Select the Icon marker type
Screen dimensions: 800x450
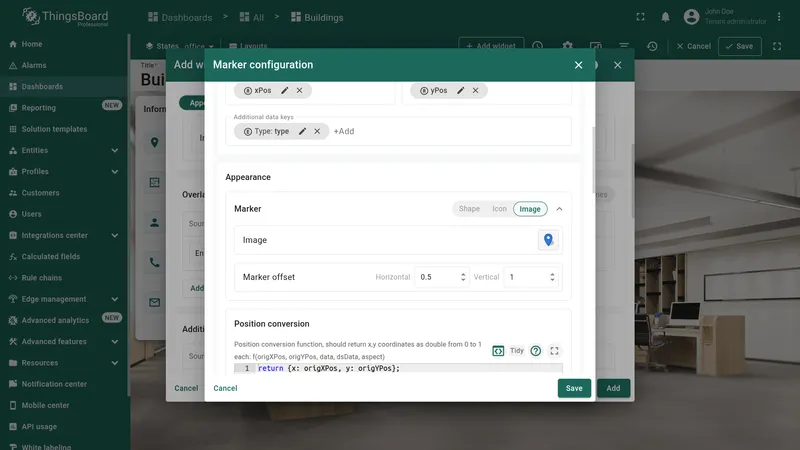(499, 209)
